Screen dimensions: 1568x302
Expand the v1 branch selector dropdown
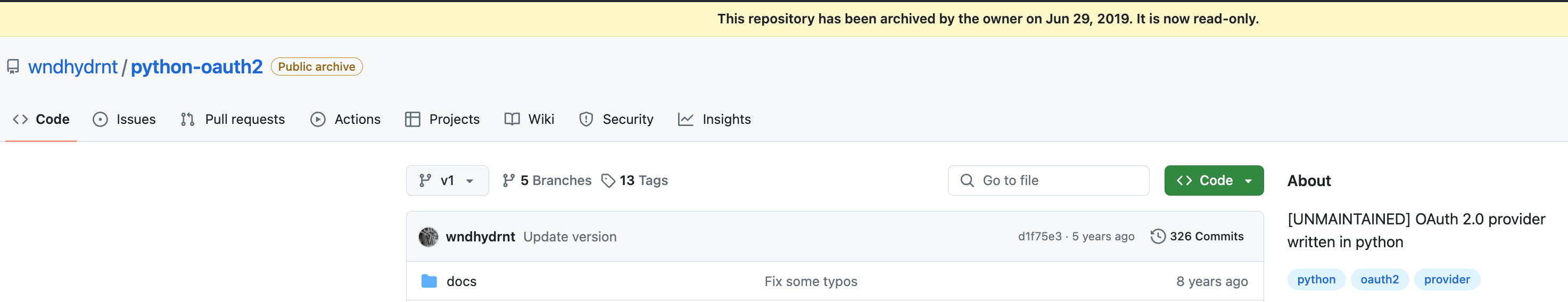(x=447, y=180)
